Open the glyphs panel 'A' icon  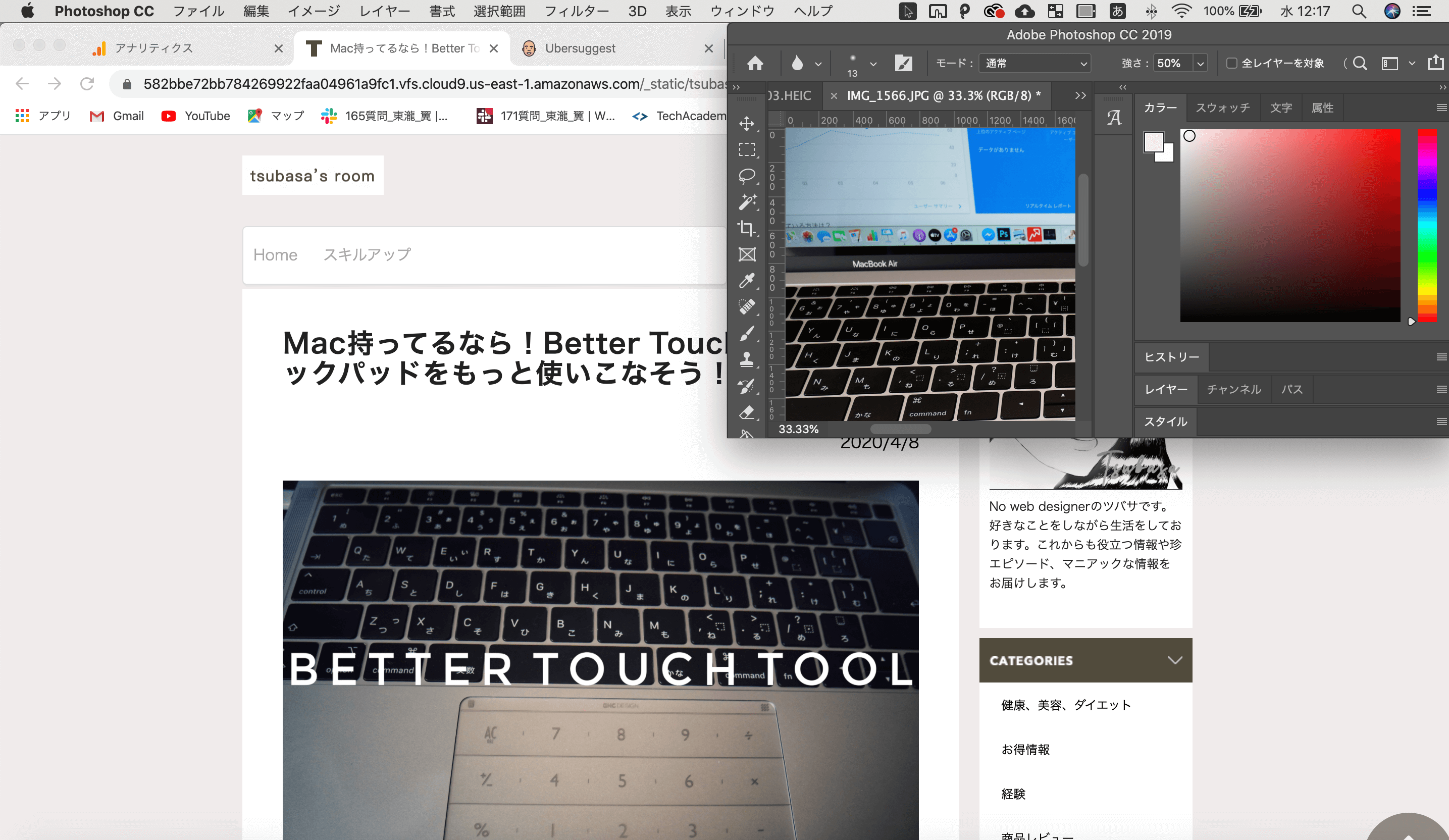click(x=1114, y=118)
